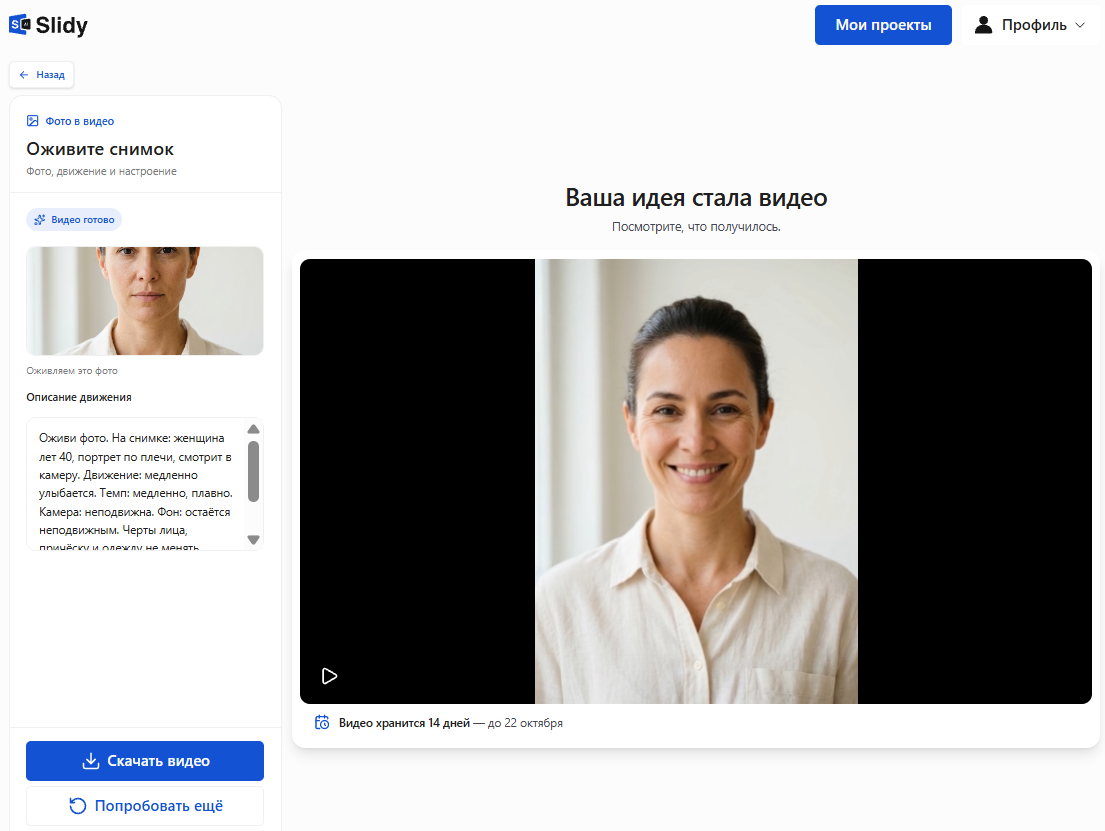Click the scrollbar thumb in description box

(254, 472)
